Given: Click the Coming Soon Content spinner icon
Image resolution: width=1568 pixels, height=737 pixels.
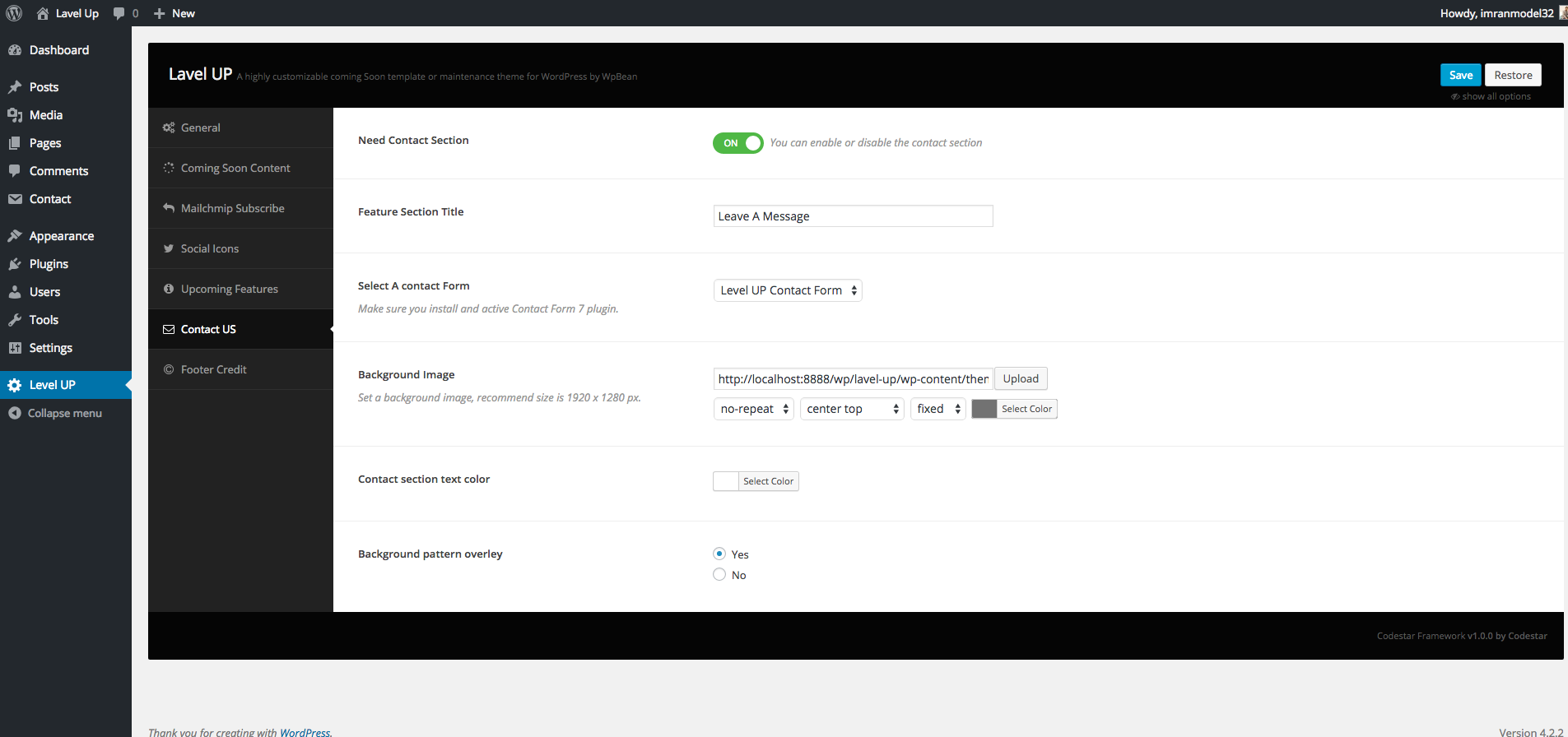Looking at the screenshot, I should pyautogui.click(x=169, y=168).
